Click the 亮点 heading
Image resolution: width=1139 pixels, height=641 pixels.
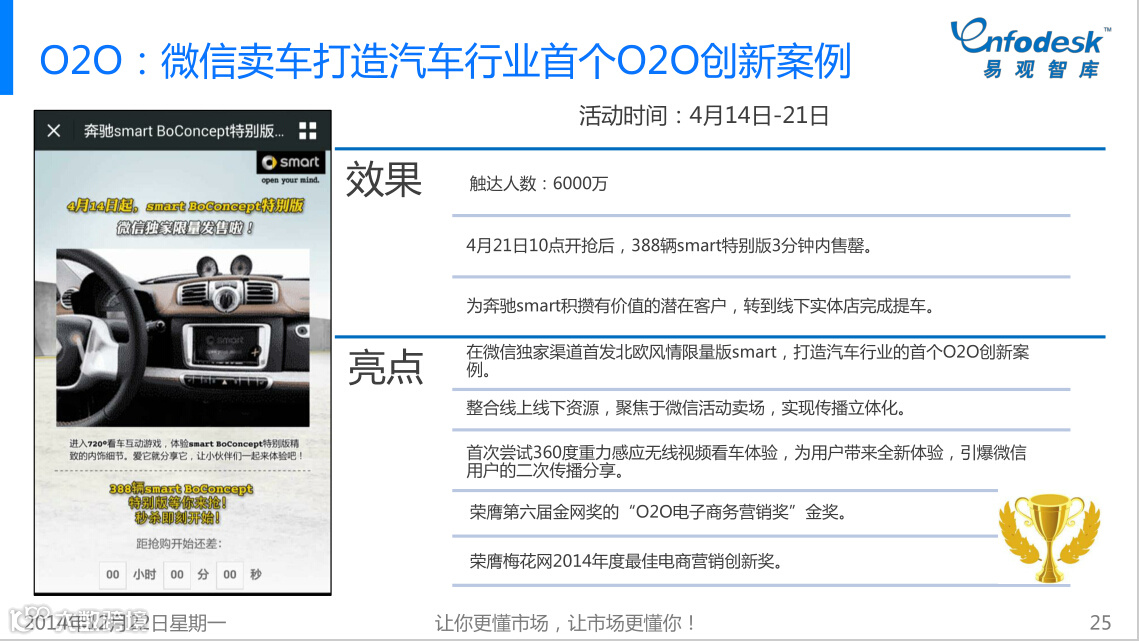(385, 367)
